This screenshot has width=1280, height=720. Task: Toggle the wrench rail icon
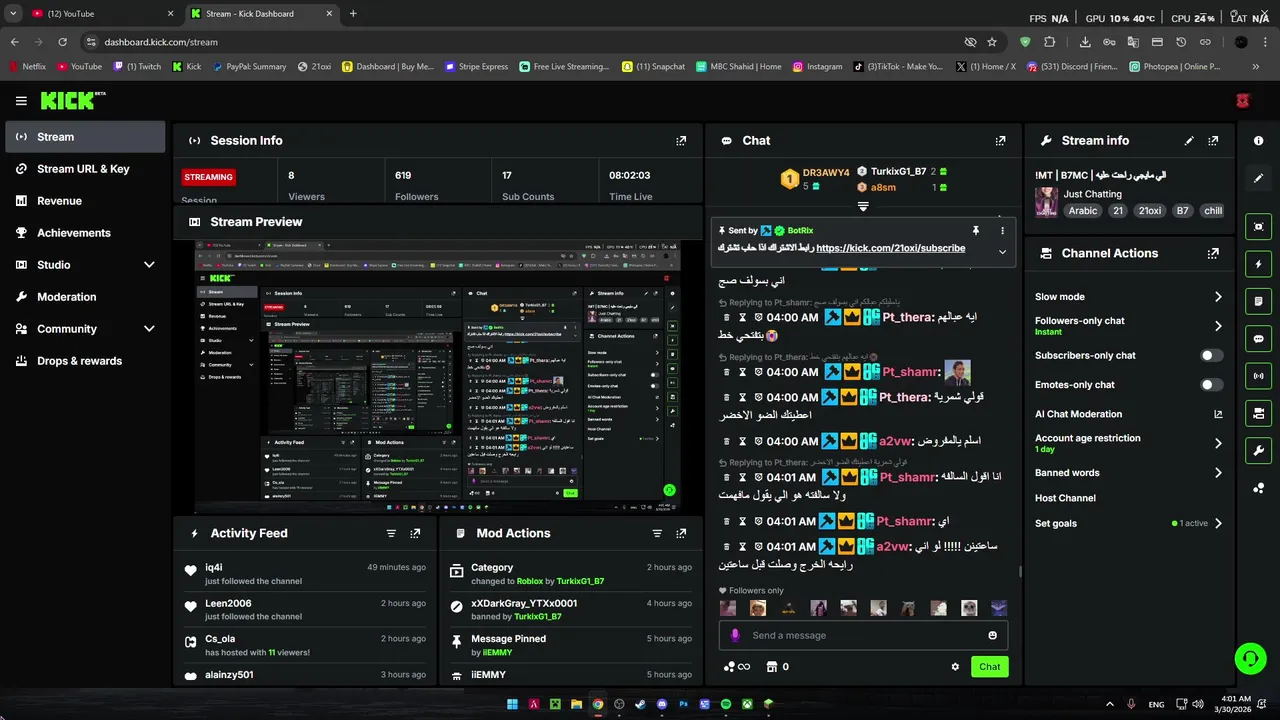coord(1258,451)
